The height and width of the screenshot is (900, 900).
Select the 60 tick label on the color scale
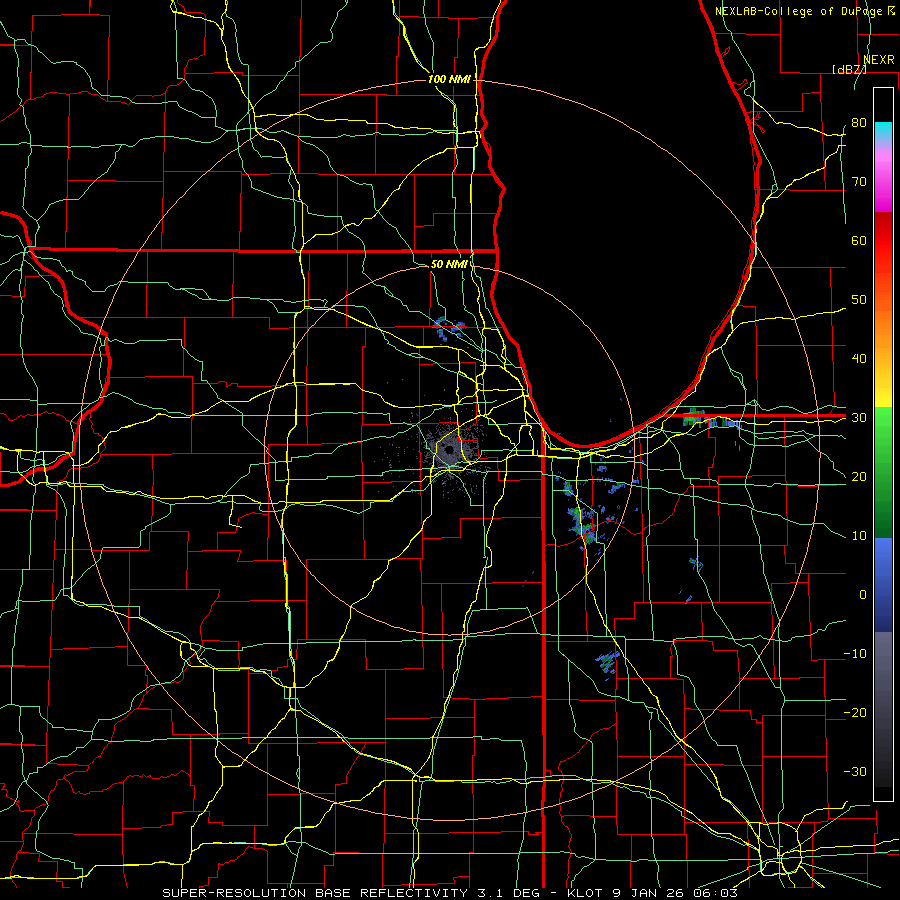coord(859,240)
